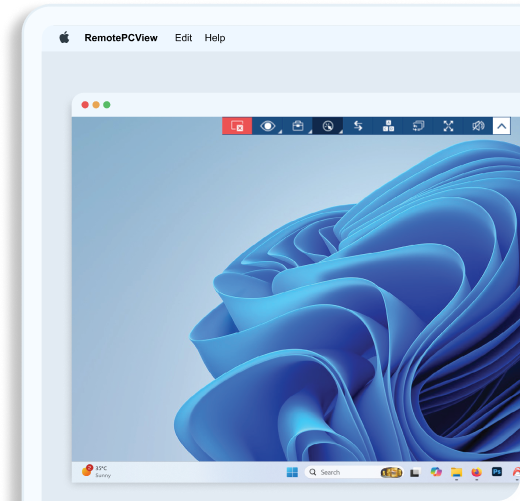Switch remote monitors icon
The height and width of the screenshot is (501, 520).
[418, 126]
